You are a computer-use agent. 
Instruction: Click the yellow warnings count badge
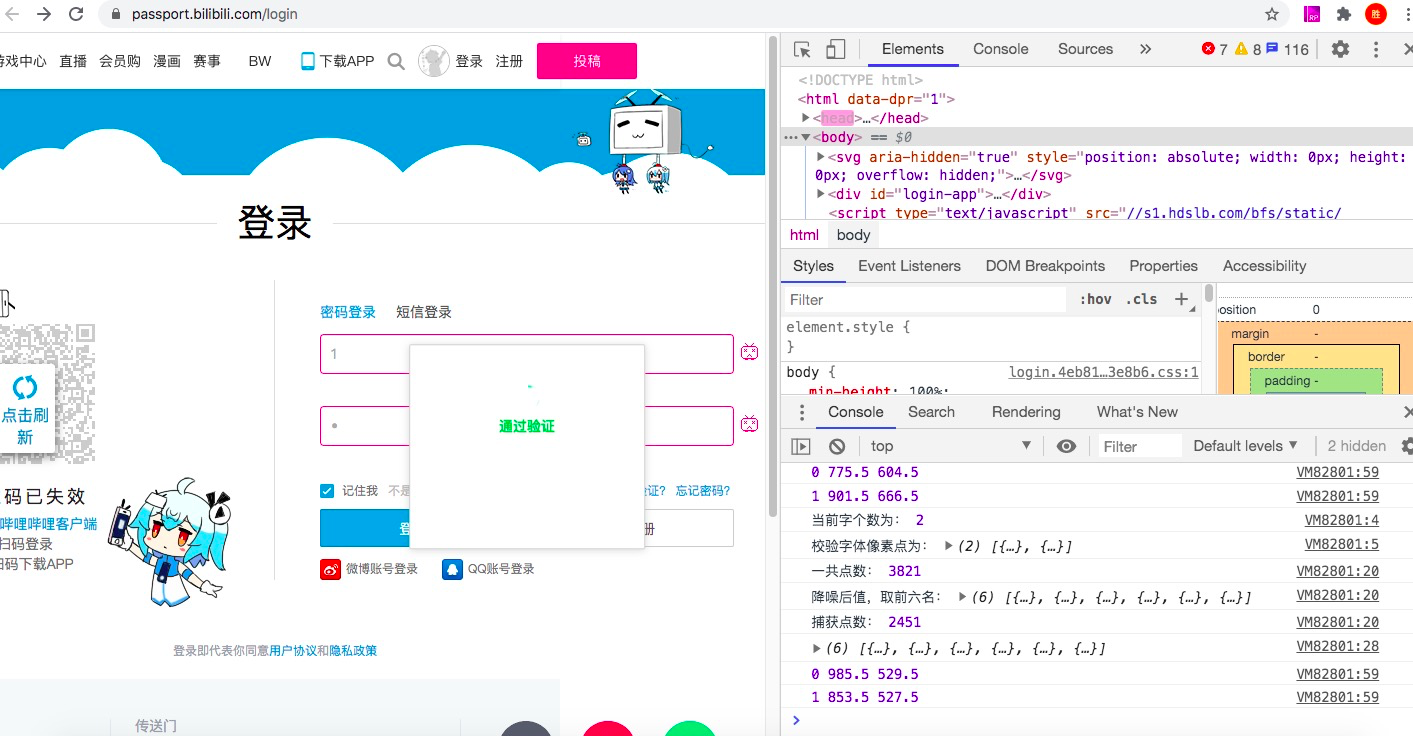point(1248,49)
